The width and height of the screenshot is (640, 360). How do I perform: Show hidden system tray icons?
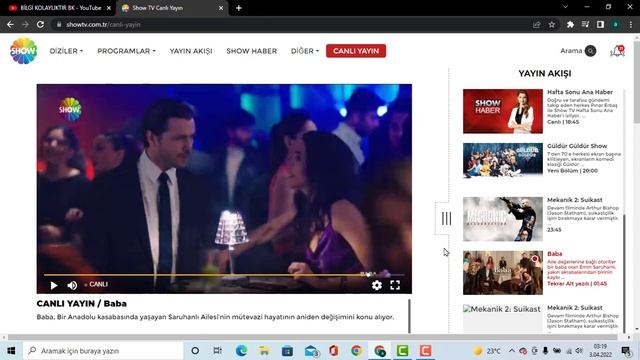click(x=511, y=351)
